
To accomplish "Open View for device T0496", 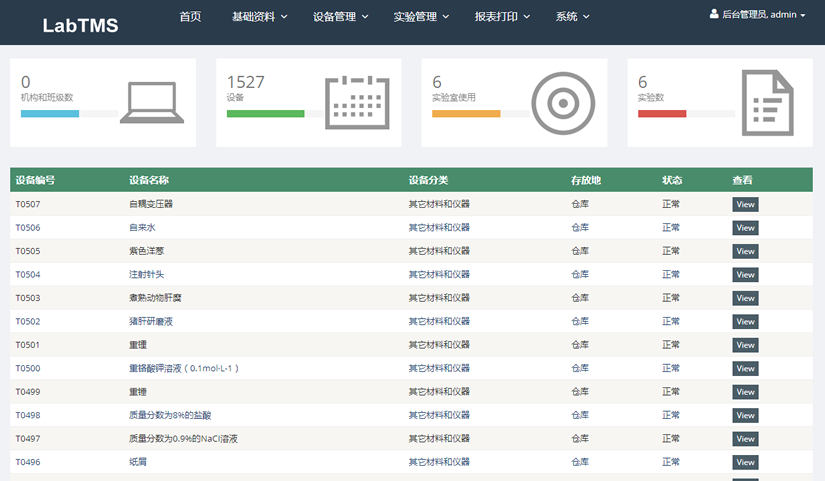I will [745, 462].
